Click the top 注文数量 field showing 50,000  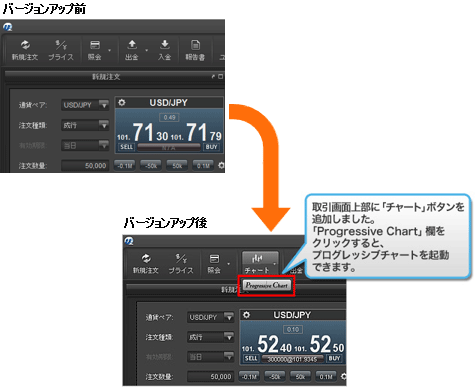tap(85, 165)
